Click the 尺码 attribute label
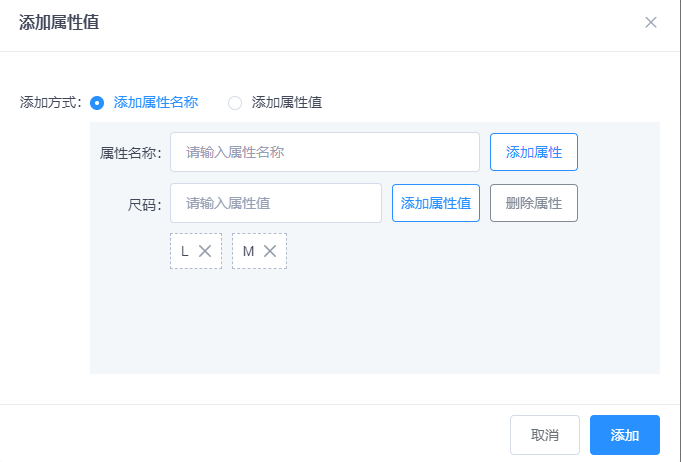This screenshot has height=462, width=681. tap(145, 203)
